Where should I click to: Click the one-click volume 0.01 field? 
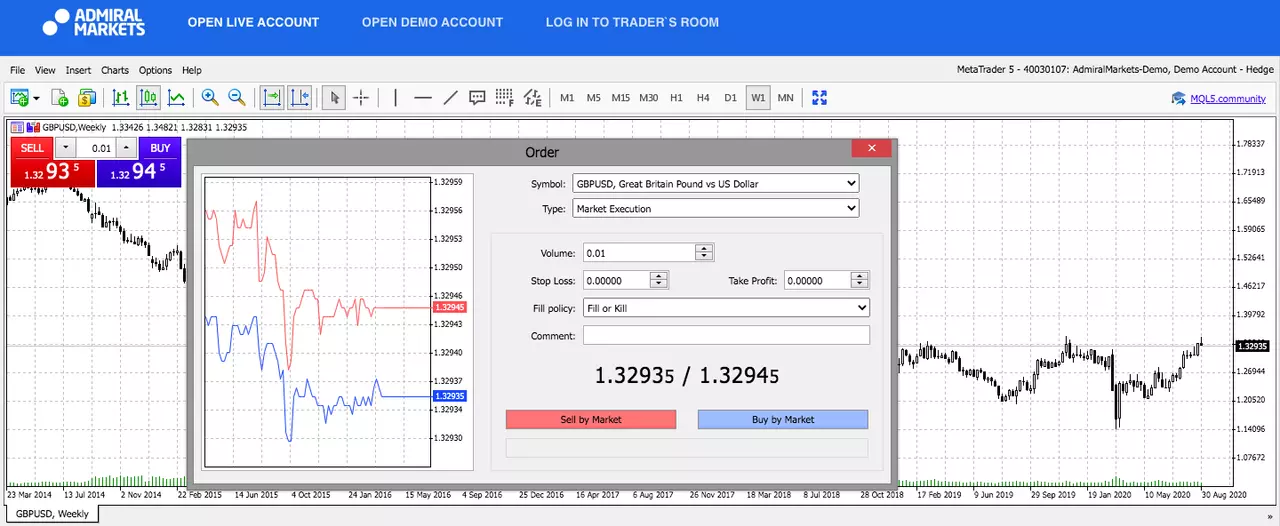pyautogui.click(x=97, y=148)
